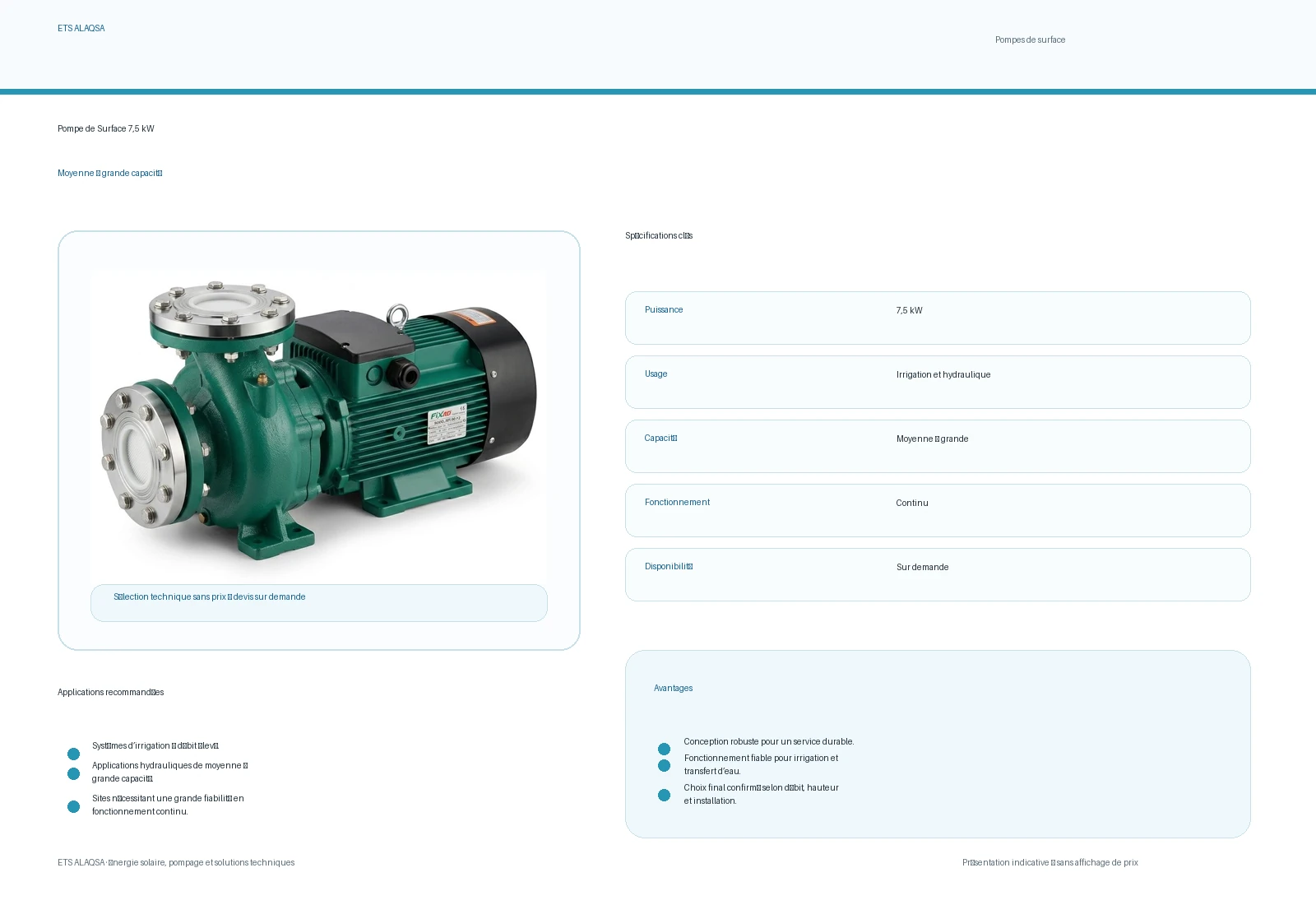Select the 'Usage' specification label
Screen dimensions: 1316x905
[x=656, y=374]
